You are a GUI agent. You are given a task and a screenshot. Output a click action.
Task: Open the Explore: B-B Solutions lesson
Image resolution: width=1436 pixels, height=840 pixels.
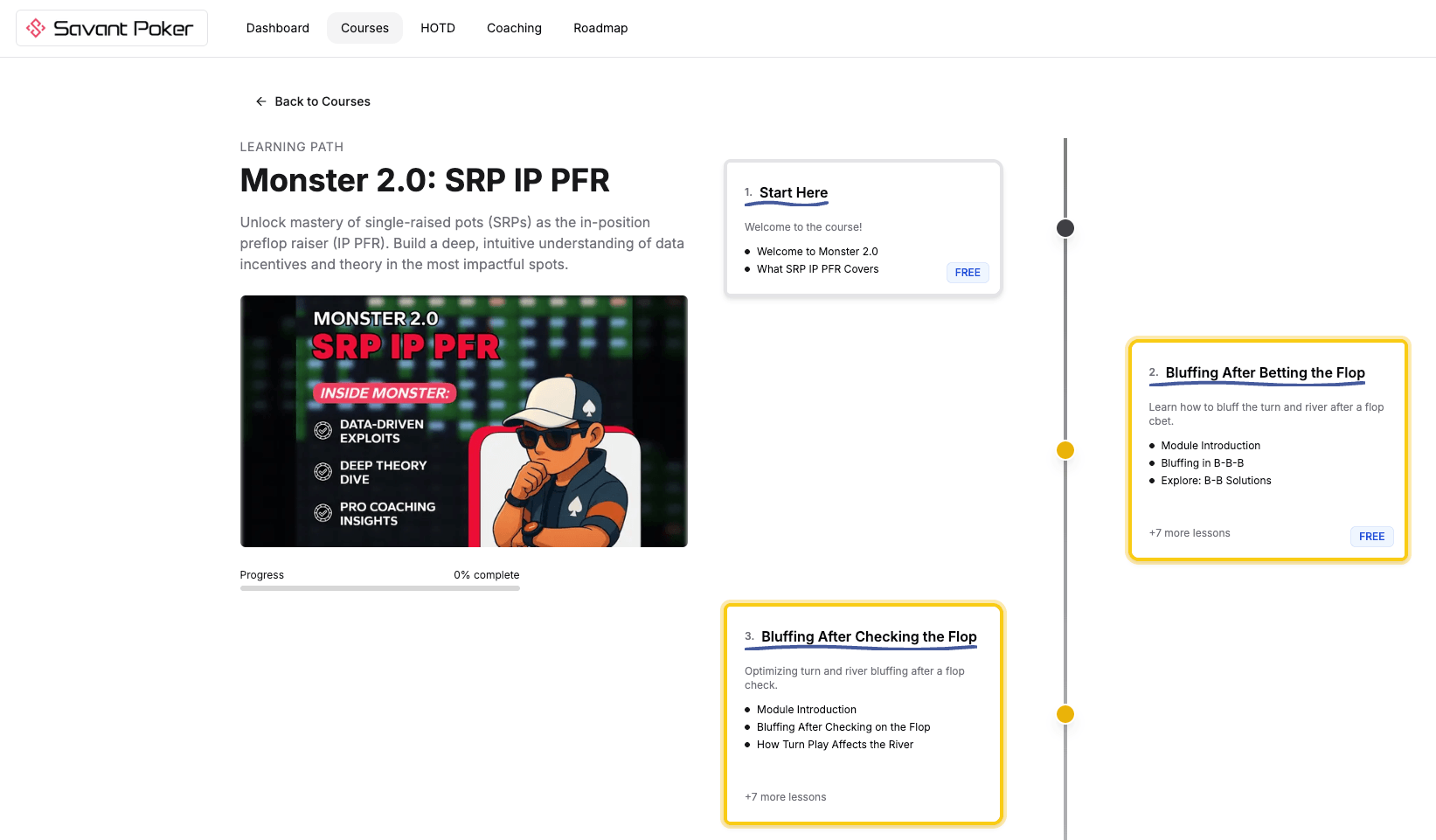[x=1216, y=481]
